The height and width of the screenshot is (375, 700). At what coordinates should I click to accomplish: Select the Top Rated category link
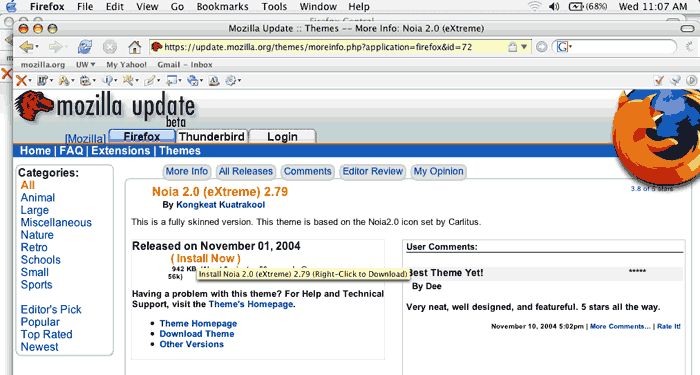pyautogui.click(x=46, y=334)
